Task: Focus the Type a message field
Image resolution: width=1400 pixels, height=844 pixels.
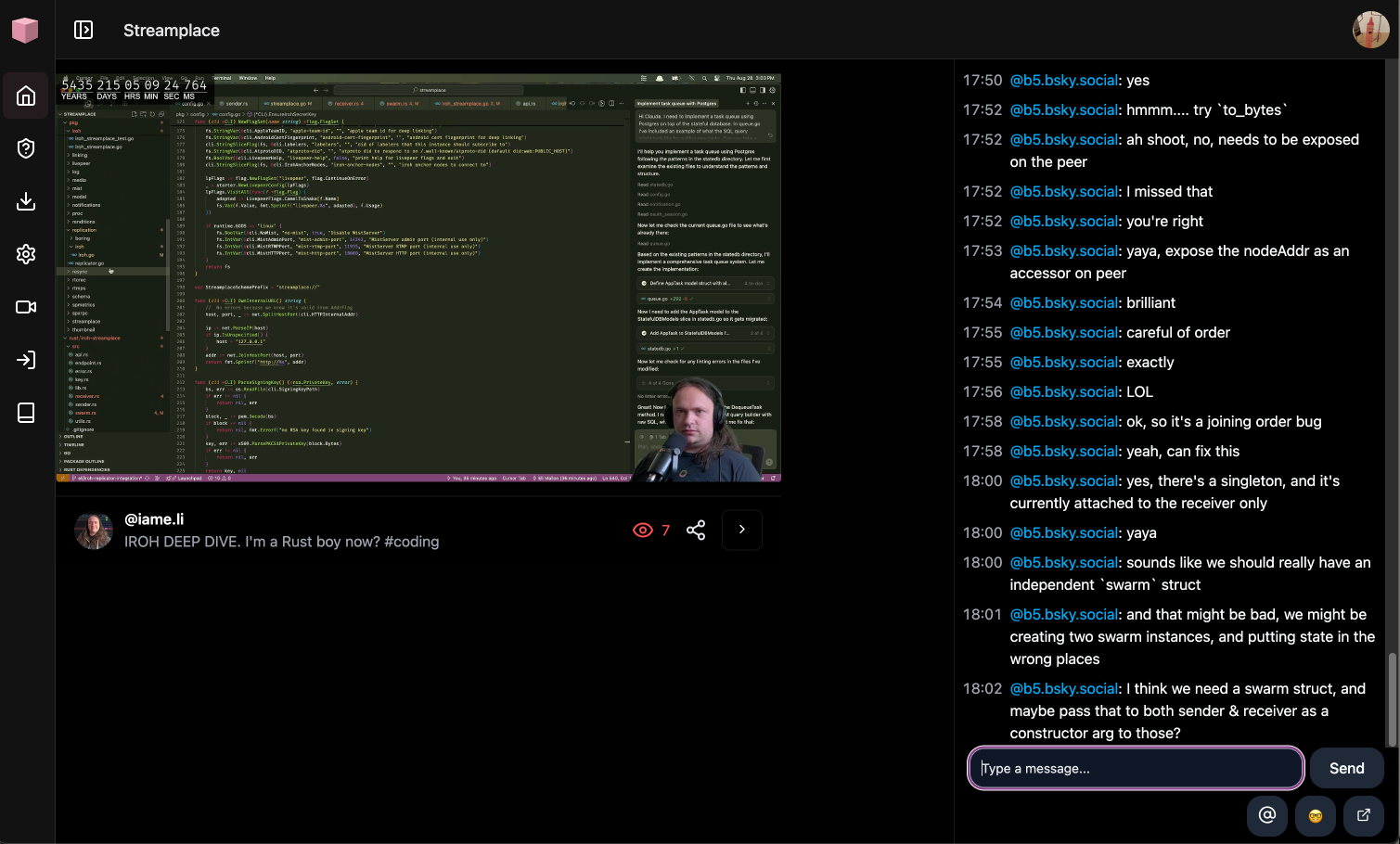Action: coord(1136,768)
